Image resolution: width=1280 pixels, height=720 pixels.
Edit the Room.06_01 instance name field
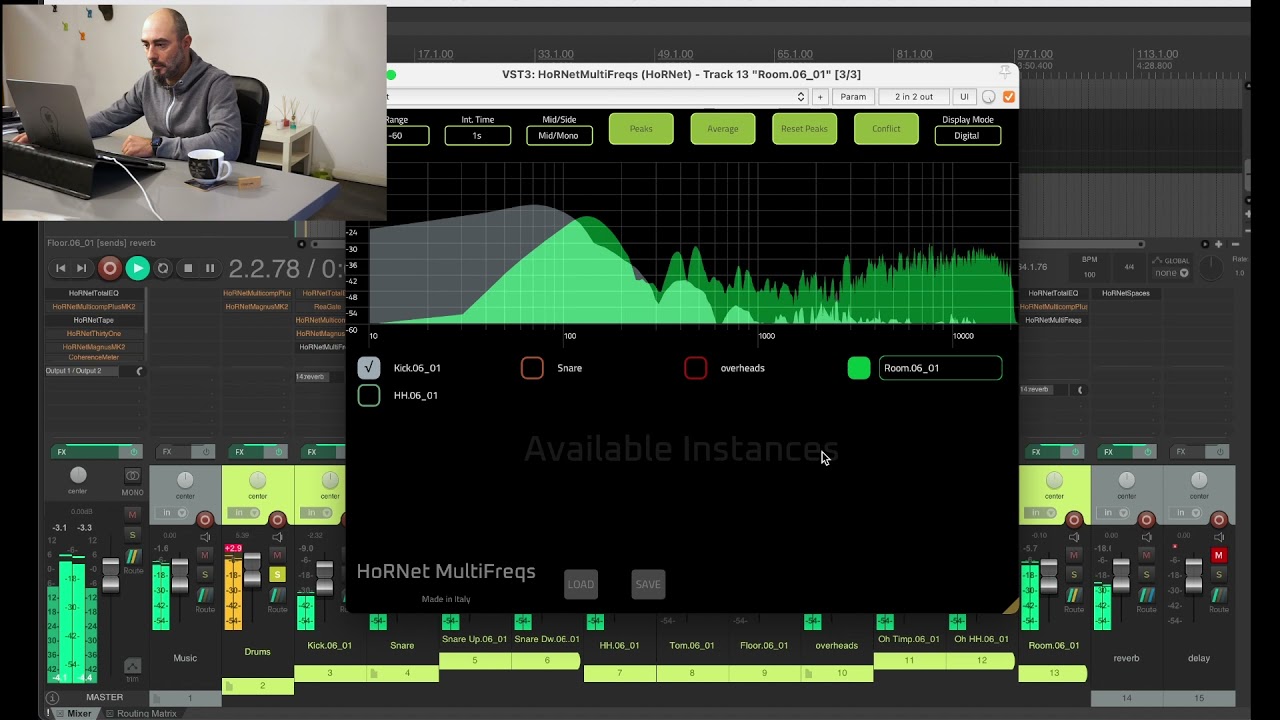point(940,368)
